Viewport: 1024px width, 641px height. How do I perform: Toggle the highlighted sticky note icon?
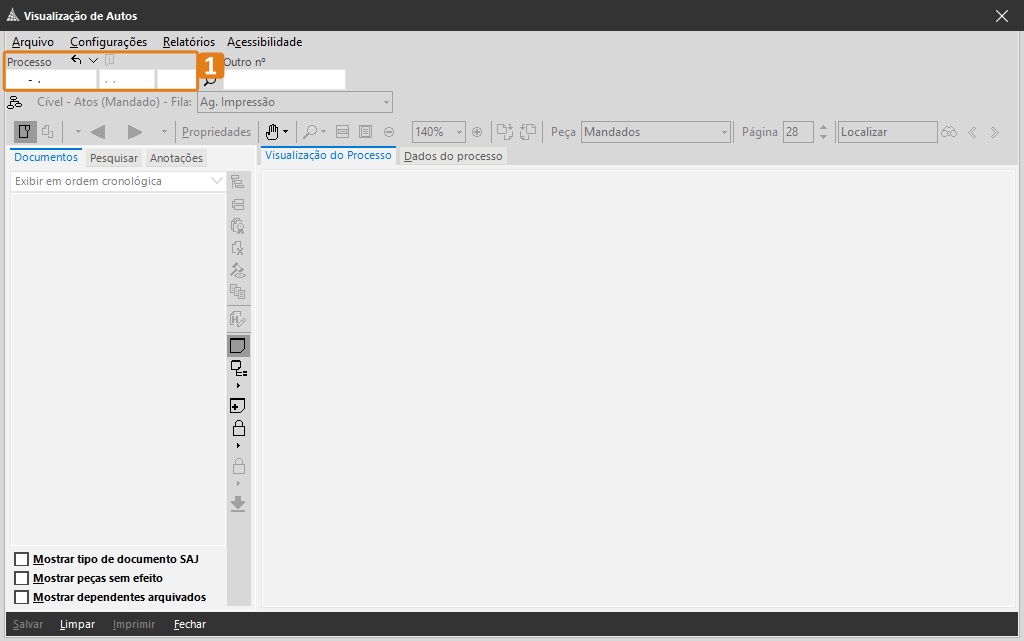(238, 345)
